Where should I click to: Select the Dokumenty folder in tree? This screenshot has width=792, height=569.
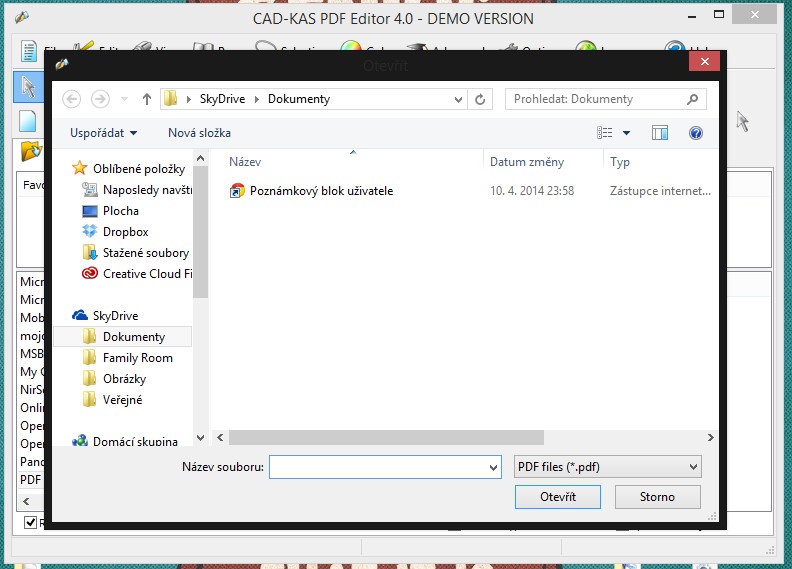[x=134, y=337]
